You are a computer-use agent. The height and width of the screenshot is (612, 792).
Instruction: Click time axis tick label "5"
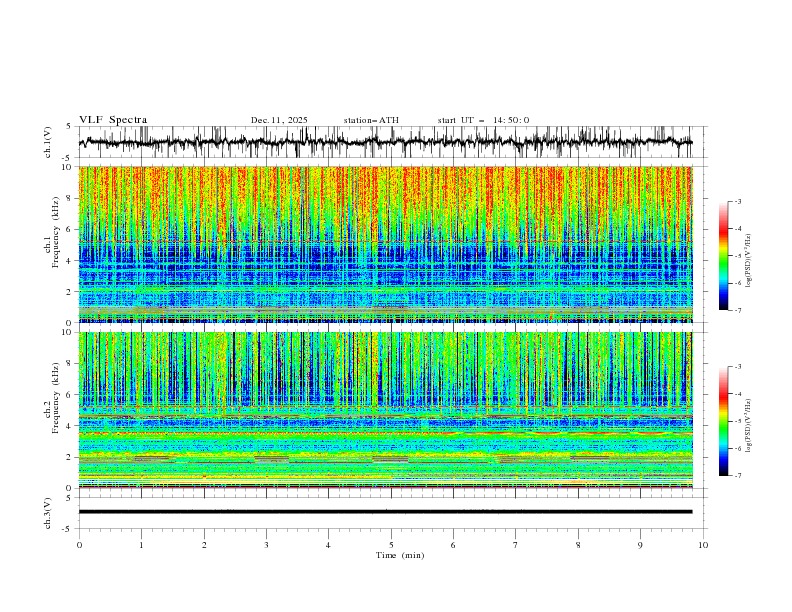click(391, 545)
